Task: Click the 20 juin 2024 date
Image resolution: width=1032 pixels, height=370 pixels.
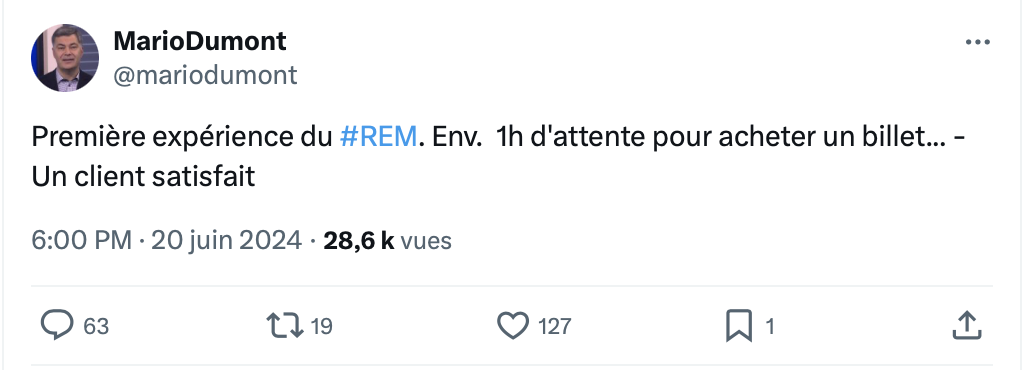Action: pyautogui.click(x=226, y=240)
